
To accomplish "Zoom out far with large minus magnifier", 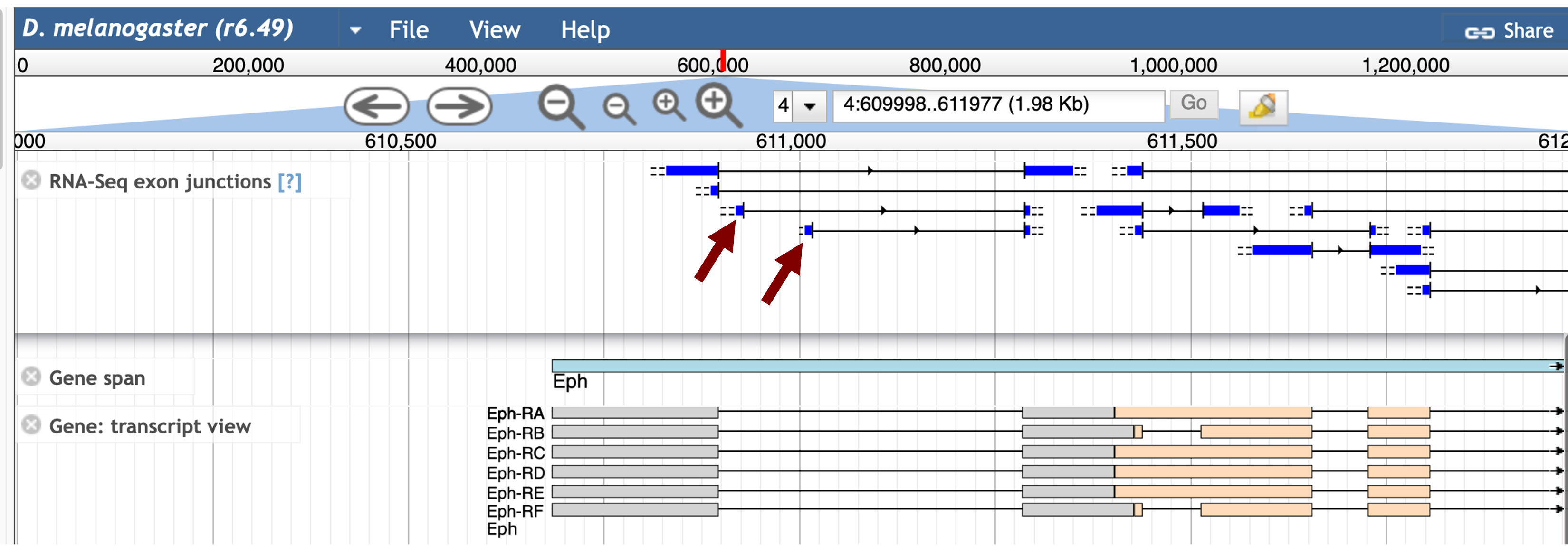I will pyautogui.click(x=561, y=107).
